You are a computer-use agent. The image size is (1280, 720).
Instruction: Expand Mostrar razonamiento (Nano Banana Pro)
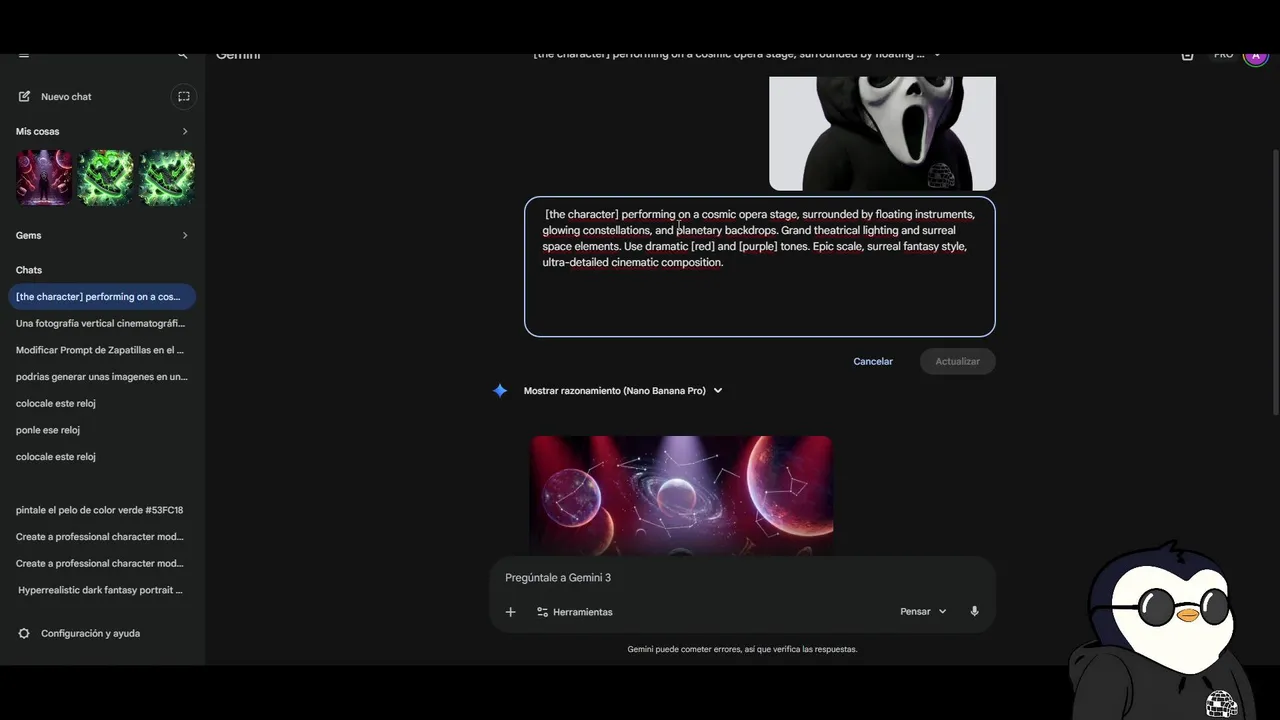click(622, 391)
